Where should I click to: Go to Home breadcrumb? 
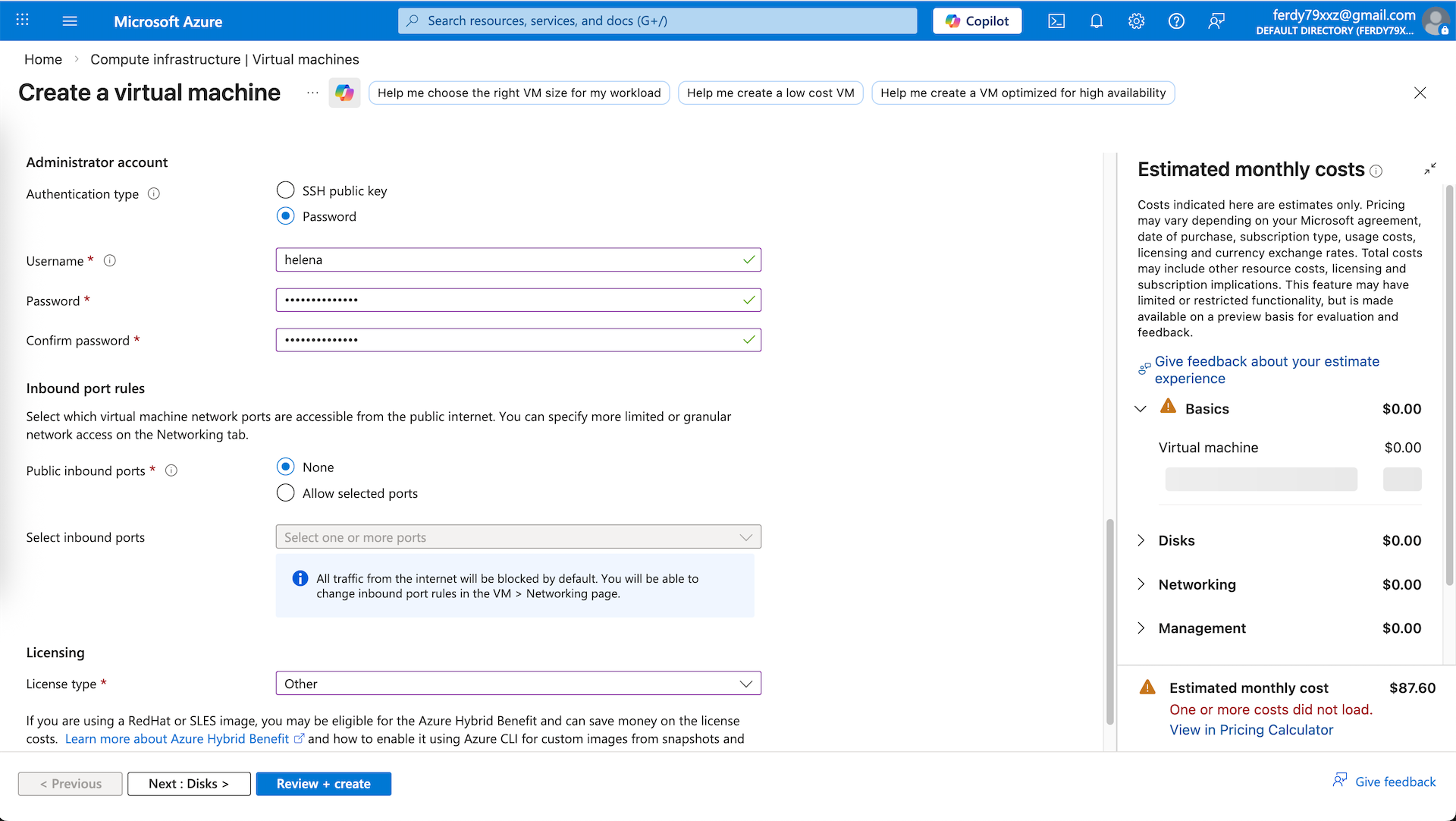coord(43,59)
